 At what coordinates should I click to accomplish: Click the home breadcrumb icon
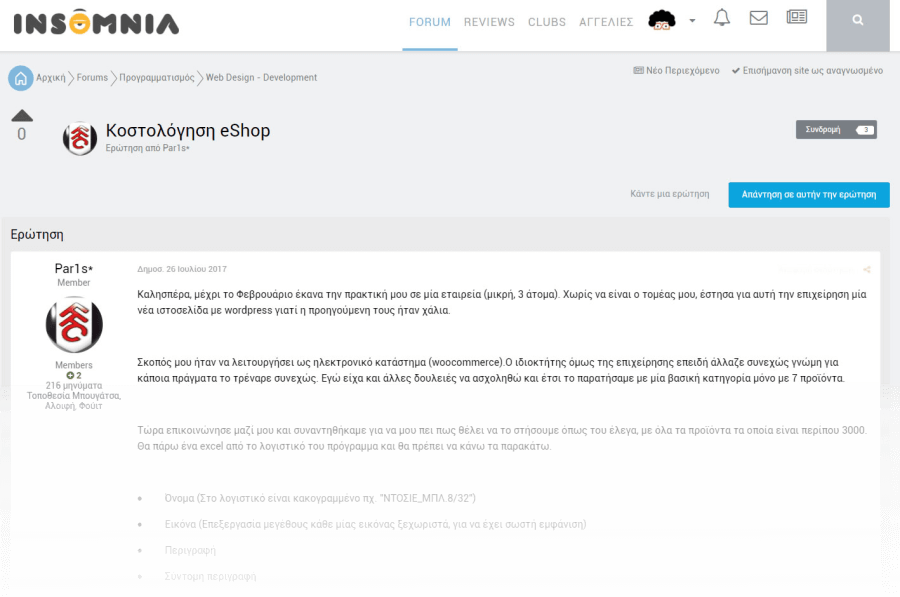pyautogui.click(x=20, y=78)
